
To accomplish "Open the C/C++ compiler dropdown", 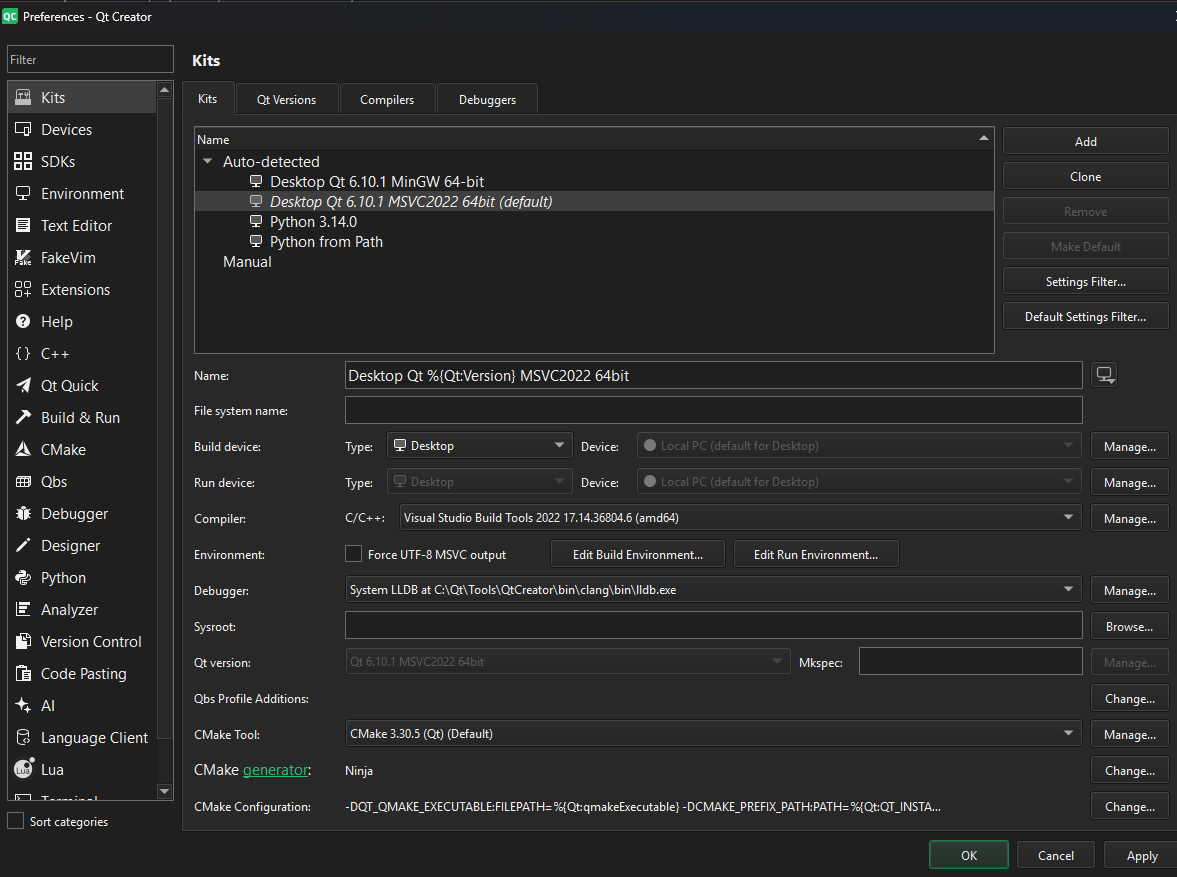I will tap(740, 518).
